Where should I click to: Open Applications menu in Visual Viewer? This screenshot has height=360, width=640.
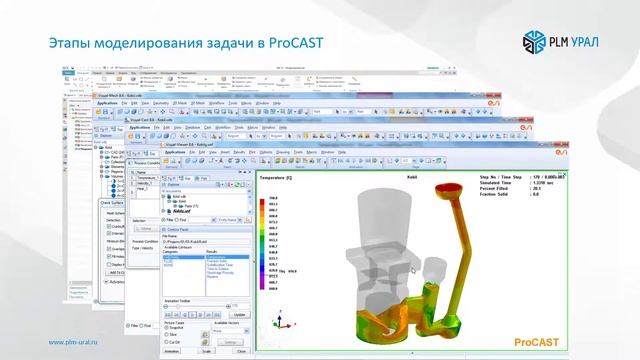pos(175,152)
